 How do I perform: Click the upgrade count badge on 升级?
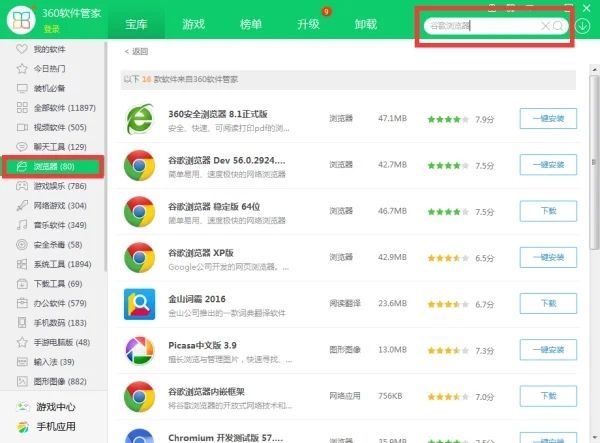tap(326, 12)
